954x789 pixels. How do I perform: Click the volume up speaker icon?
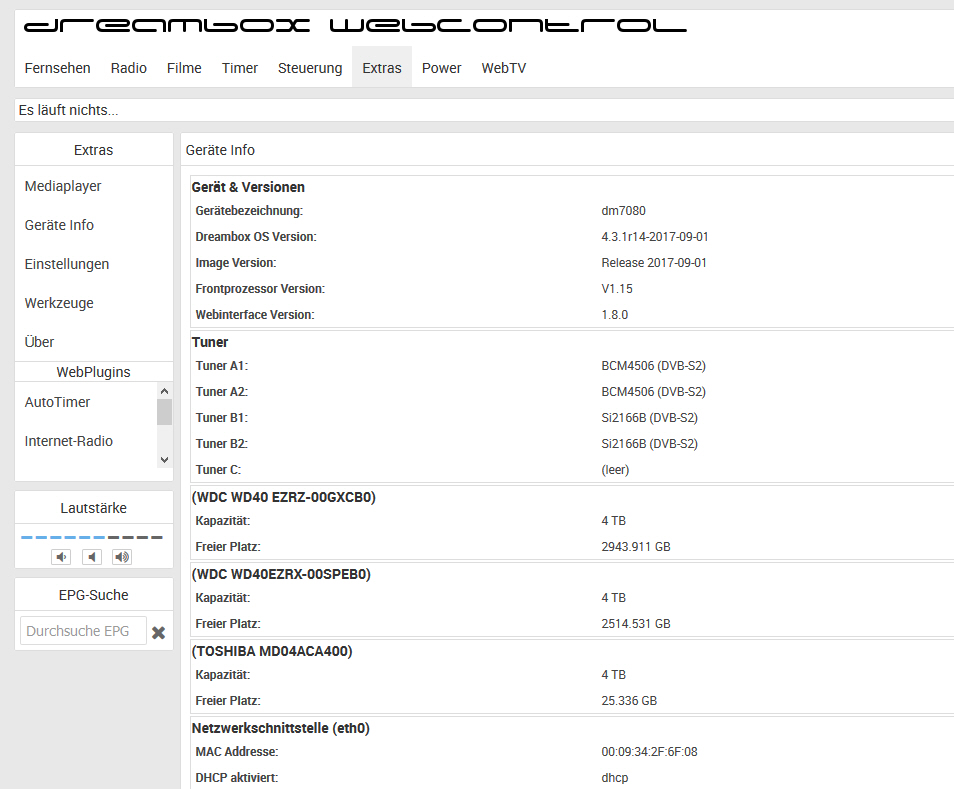122,557
